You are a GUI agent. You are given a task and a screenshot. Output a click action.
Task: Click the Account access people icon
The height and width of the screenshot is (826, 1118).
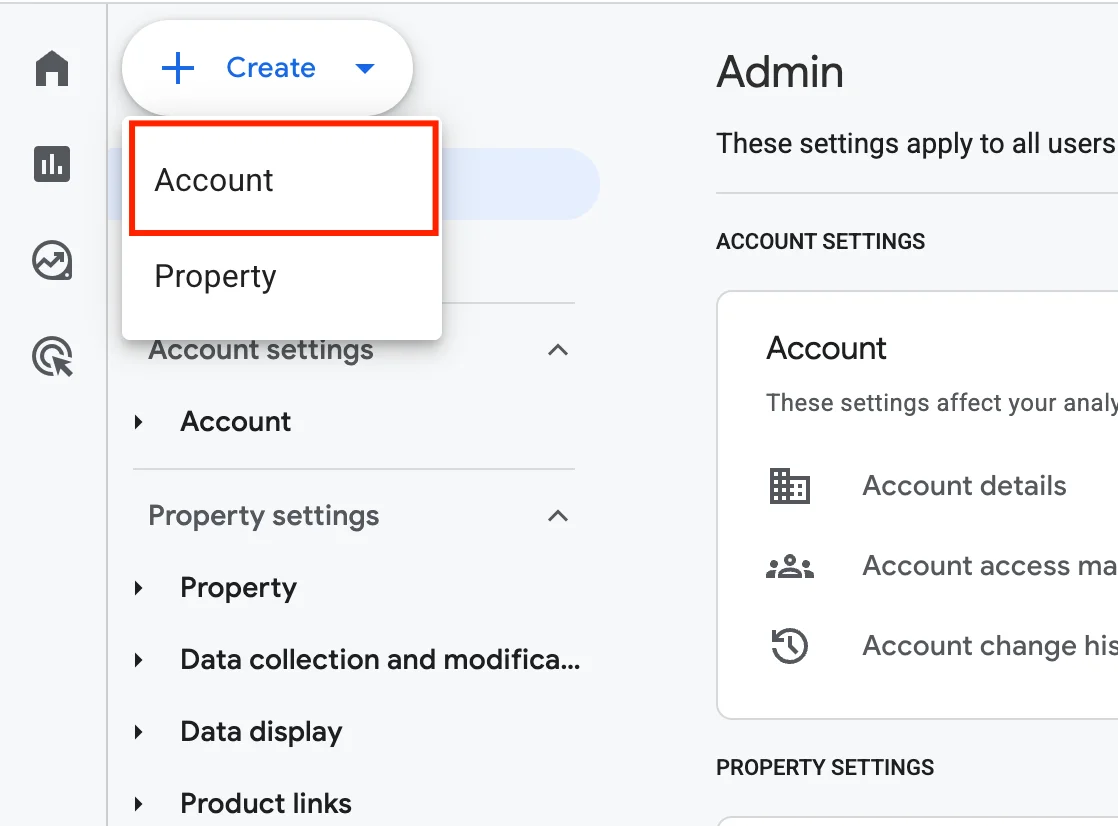click(x=789, y=566)
